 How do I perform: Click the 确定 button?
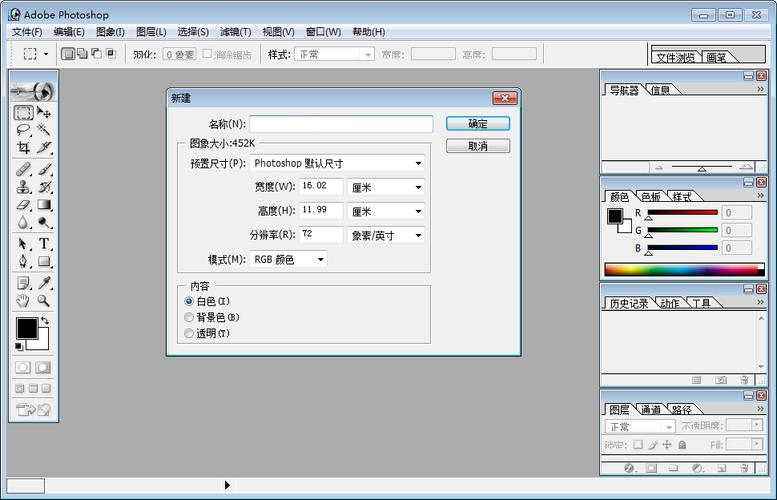tap(478, 124)
